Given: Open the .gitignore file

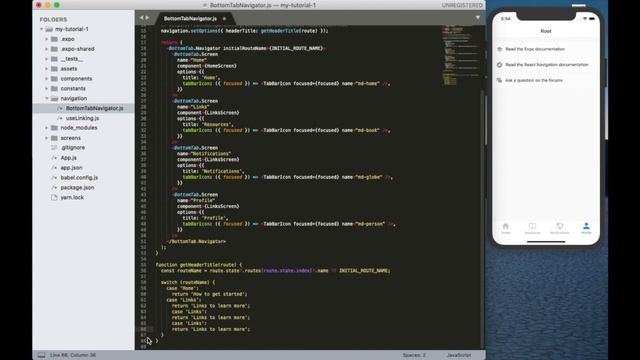Looking at the screenshot, I should pyautogui.click(x=73, y=147).
